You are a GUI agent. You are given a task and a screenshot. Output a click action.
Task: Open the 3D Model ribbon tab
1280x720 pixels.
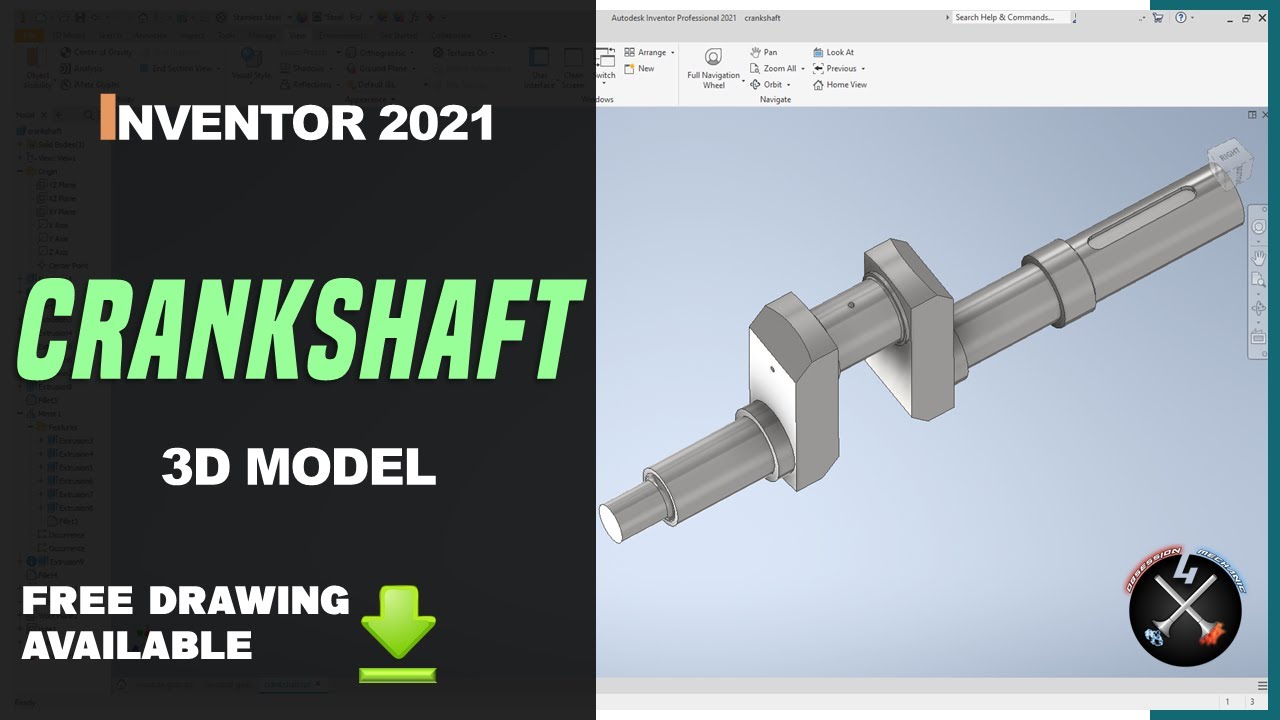coord(69,35)
